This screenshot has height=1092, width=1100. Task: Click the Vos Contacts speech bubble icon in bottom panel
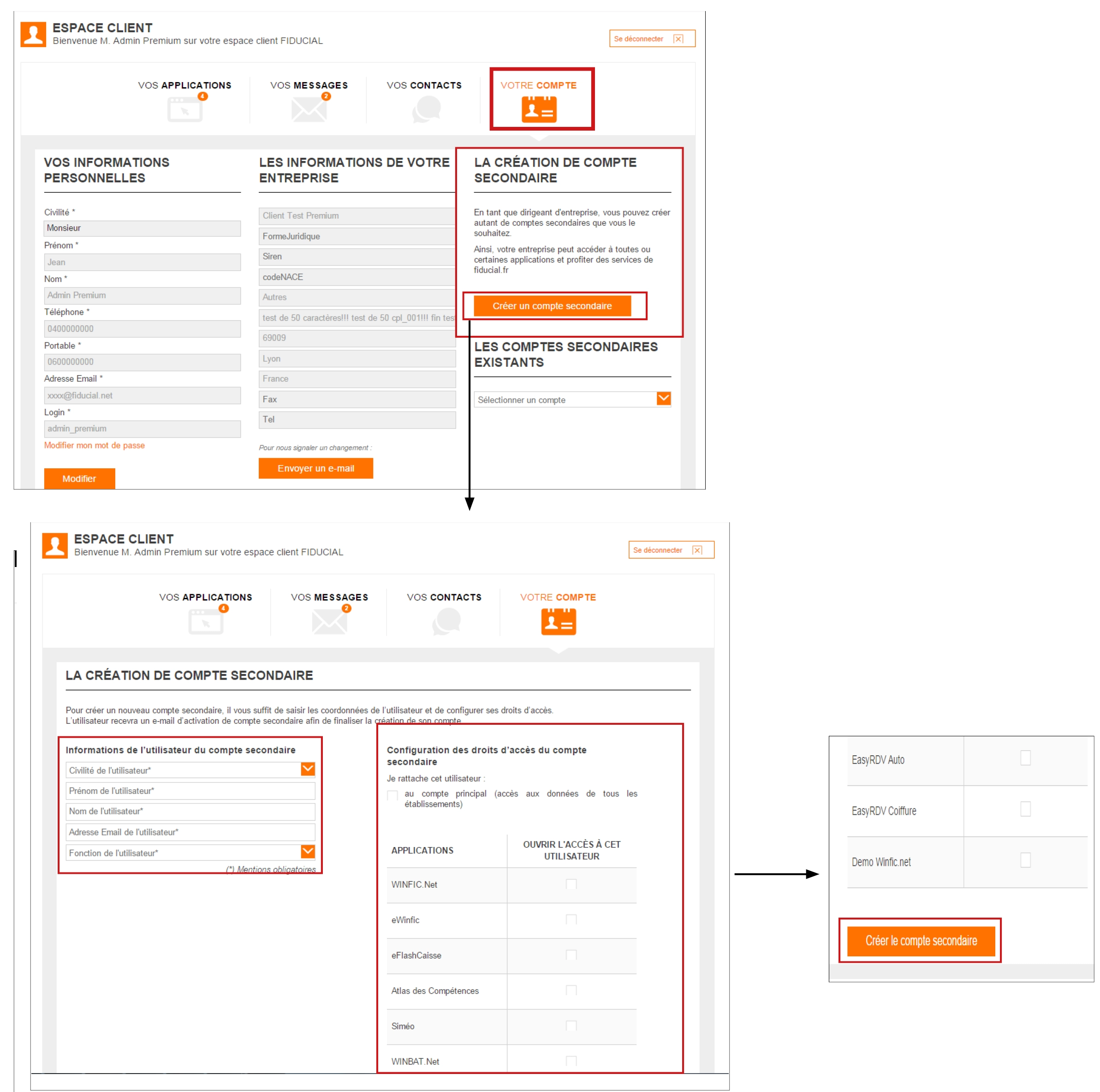[446, 621]
